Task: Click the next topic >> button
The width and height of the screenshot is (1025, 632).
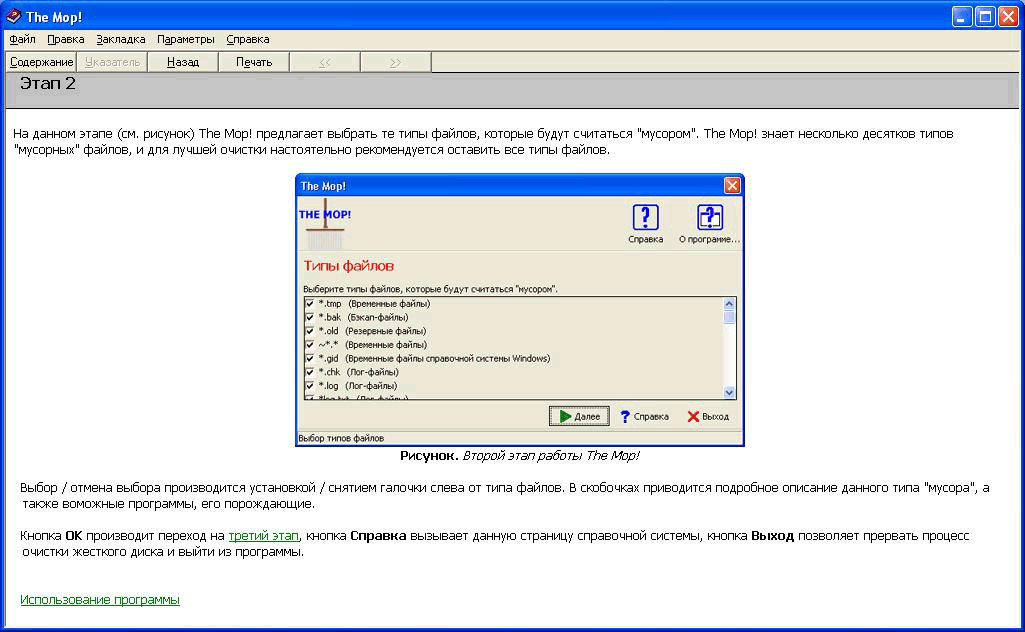Action: 395,62
